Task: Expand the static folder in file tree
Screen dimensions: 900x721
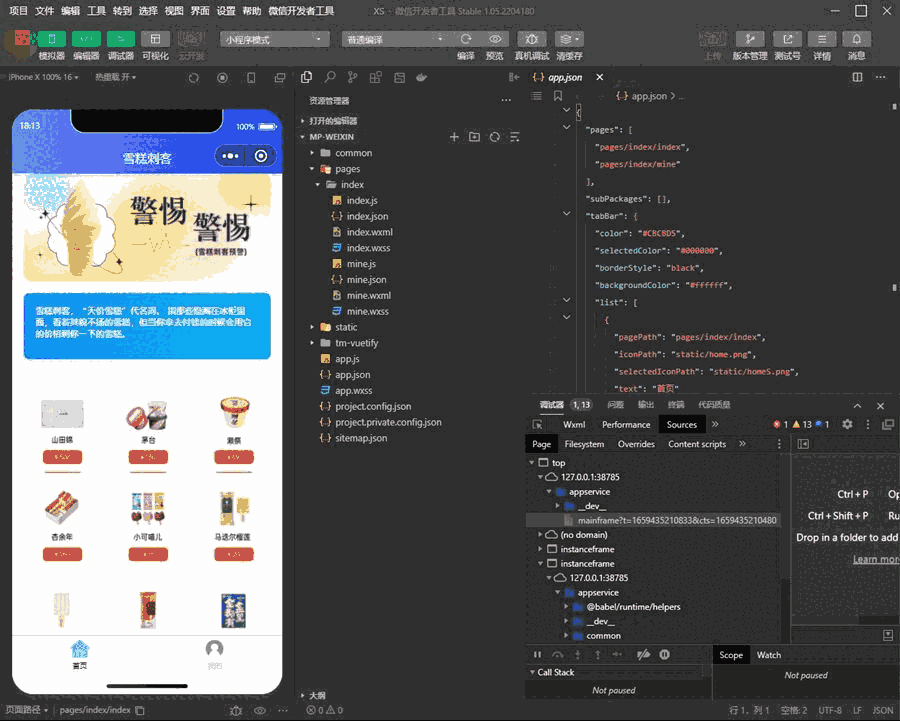Action: 346,327
